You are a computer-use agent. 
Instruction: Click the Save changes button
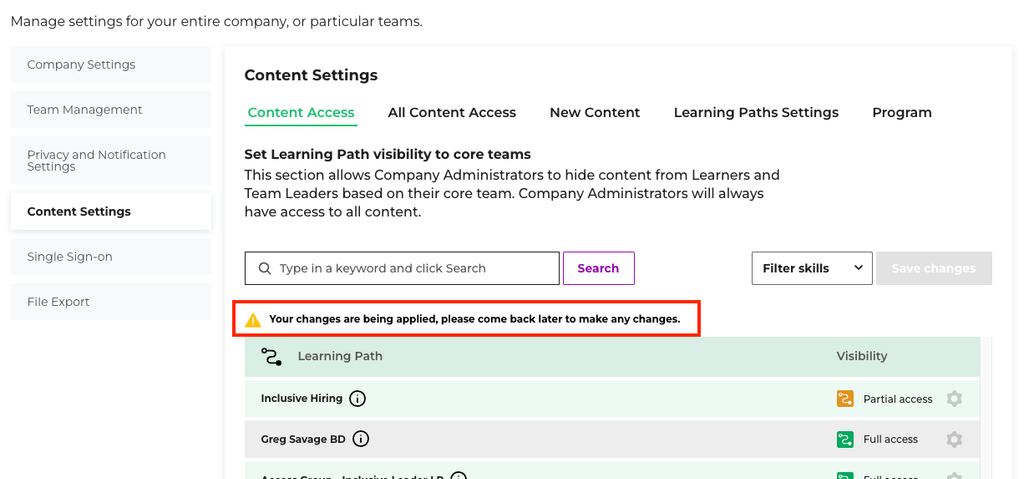934,269
